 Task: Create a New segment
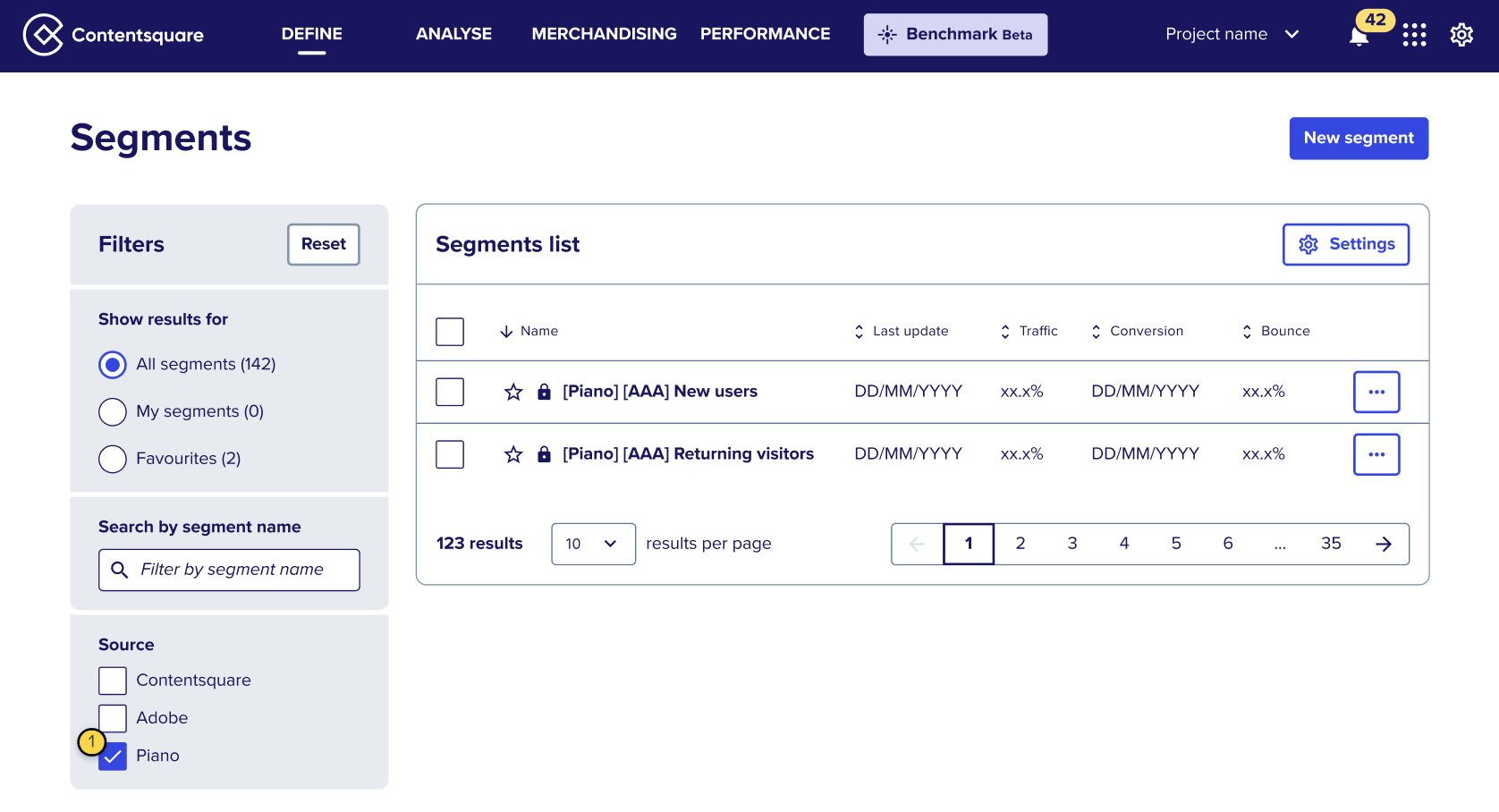click(x=1359, y=139)
